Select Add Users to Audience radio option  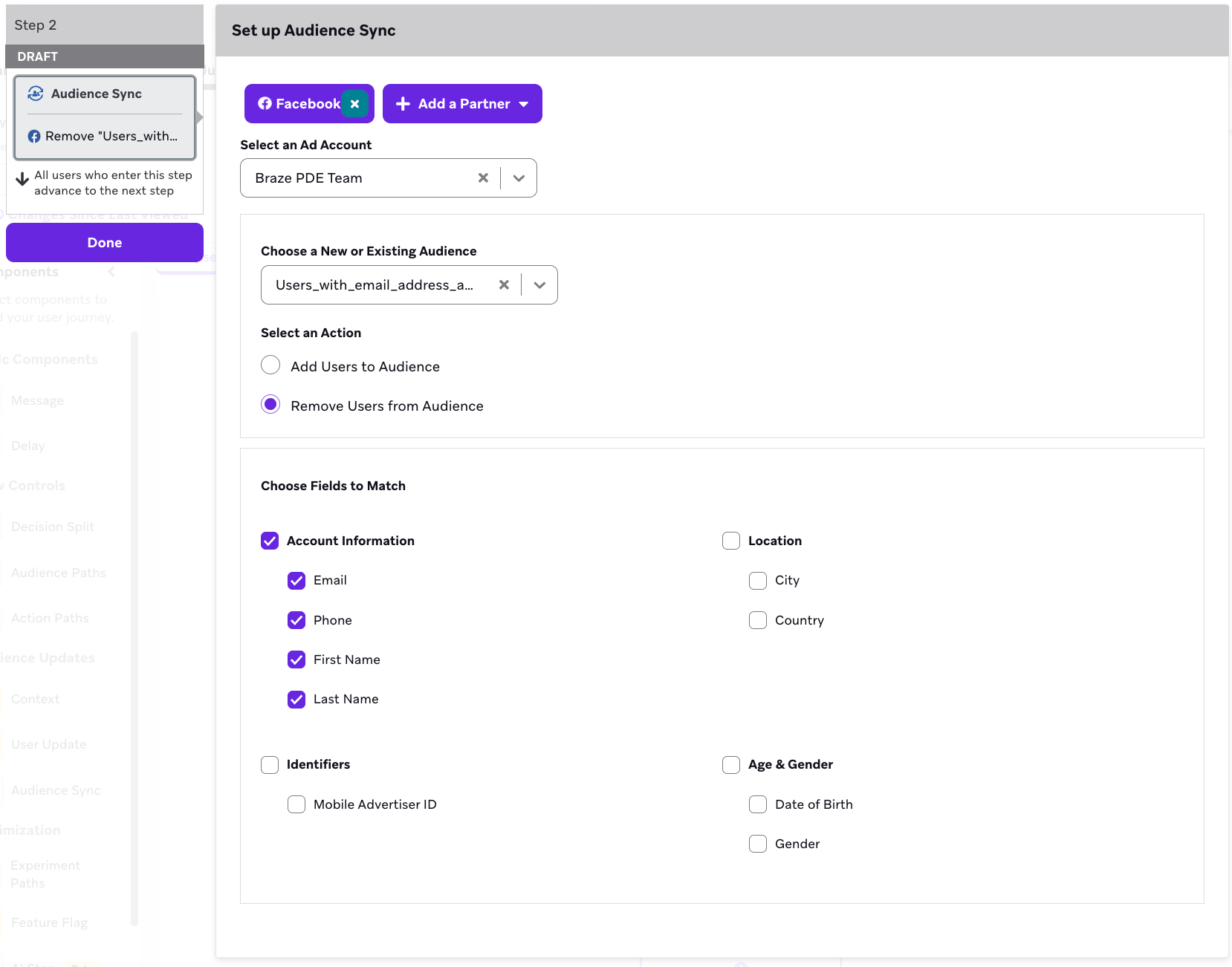click(x=270, y=365)
